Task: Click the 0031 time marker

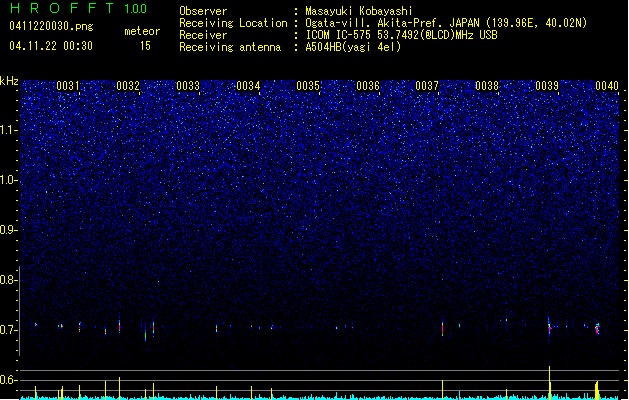Action: click(x=68, y=85)
